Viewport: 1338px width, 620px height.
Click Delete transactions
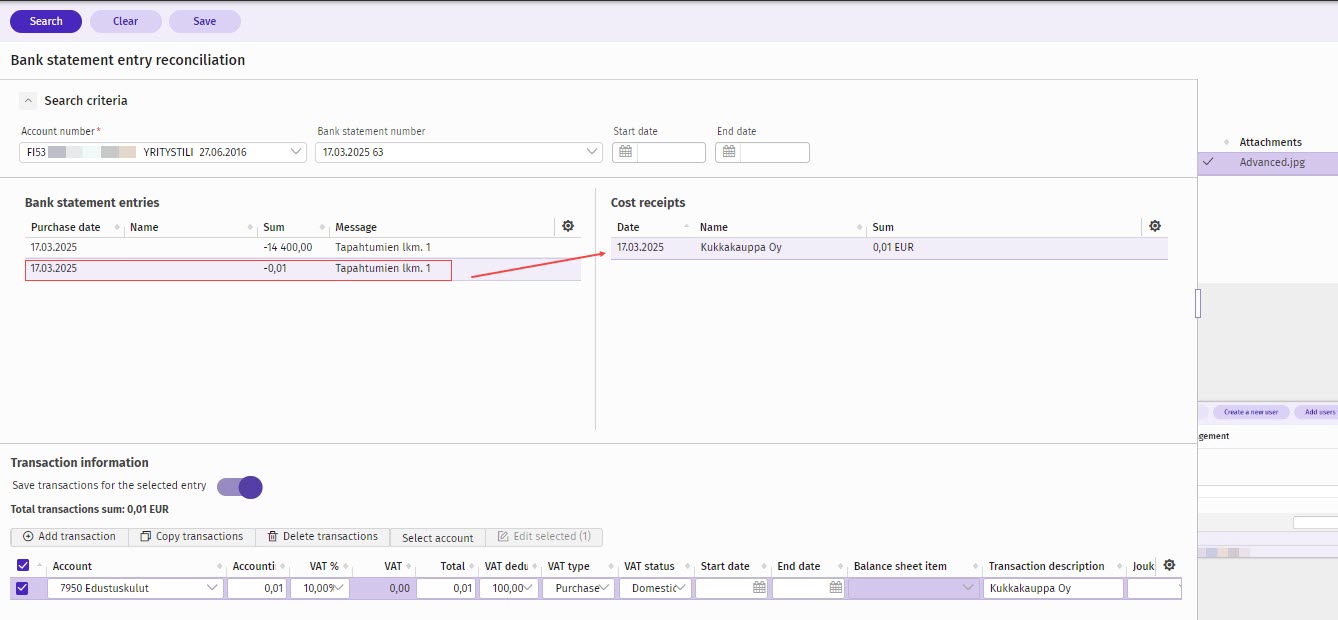pyautogui.click(x=323, y=537)
